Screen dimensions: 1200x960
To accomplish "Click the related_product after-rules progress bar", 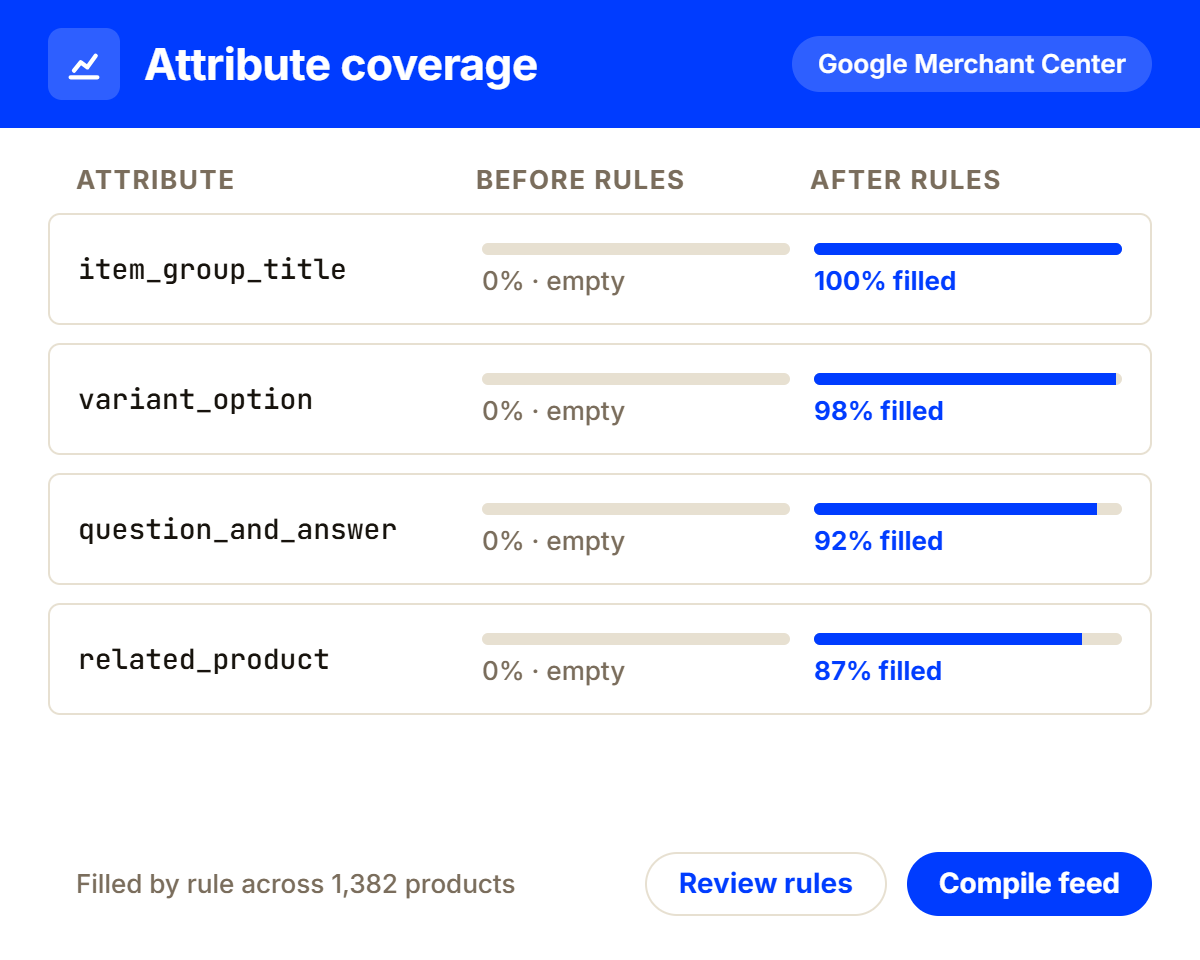I will pyautogui.click(x=968, y=639).
